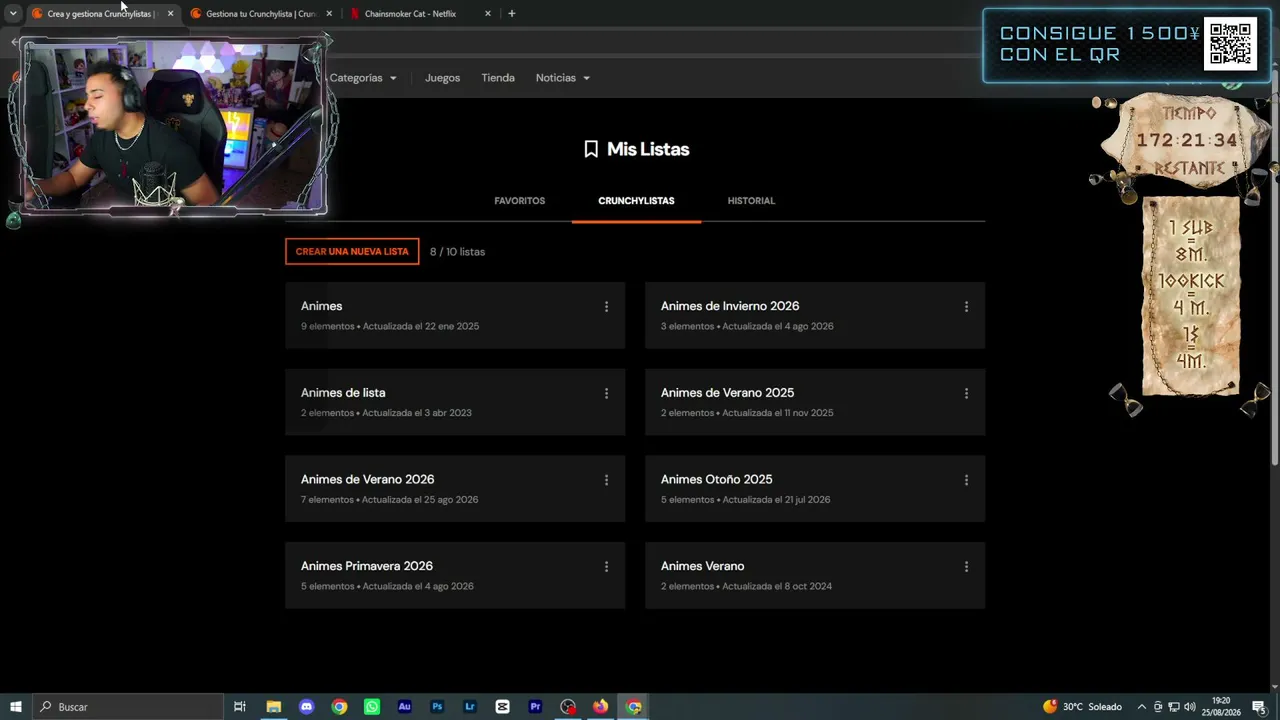The height and width of the screenshot is (720, 1280).
Task: Open Firefox from the taskbar
Action: coord(600,707)
